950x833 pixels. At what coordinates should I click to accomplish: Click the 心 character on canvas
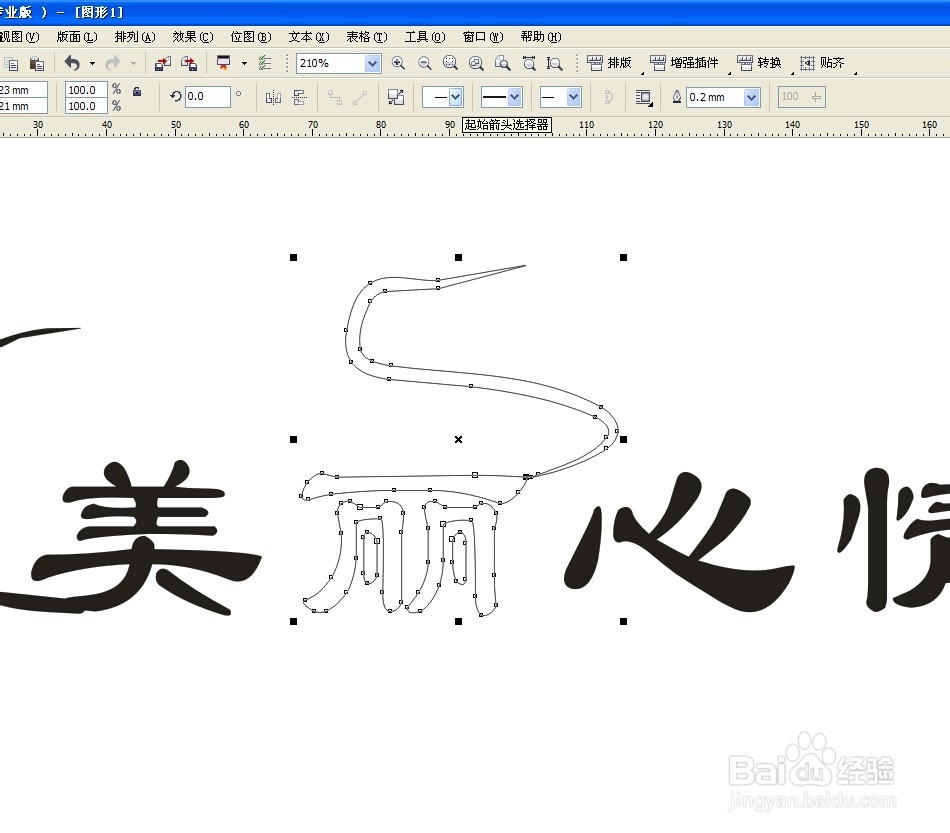tap(679, 540)
